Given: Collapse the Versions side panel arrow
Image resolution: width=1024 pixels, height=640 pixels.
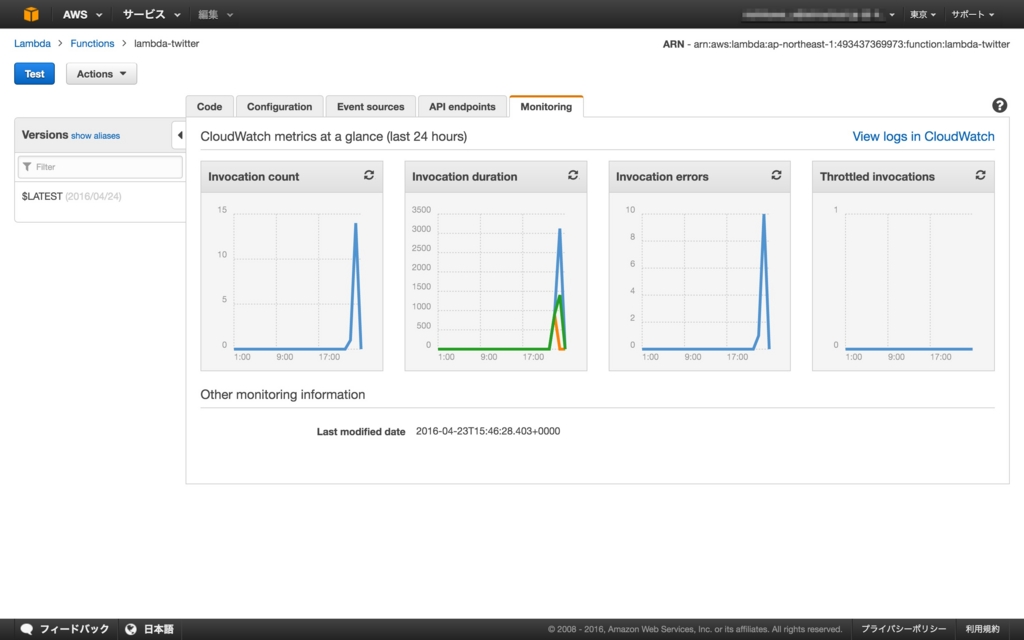Looking at the screenshot, I should pyautogui.click(x=179, y=135).
